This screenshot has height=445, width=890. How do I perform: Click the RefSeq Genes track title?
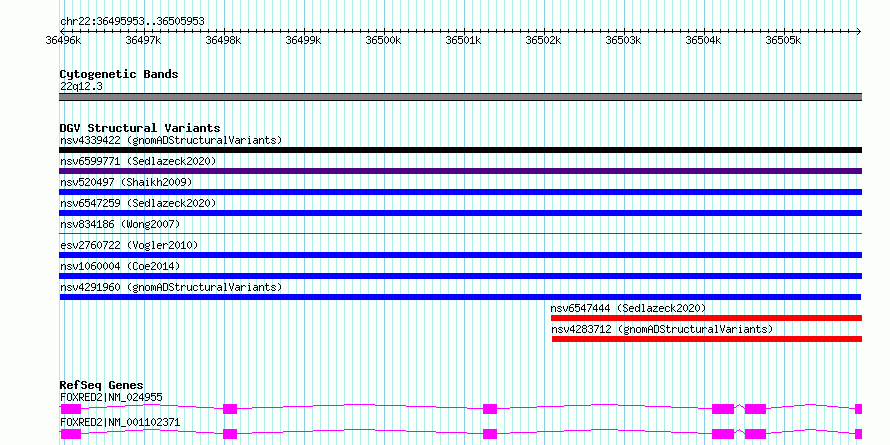[102, 385]
